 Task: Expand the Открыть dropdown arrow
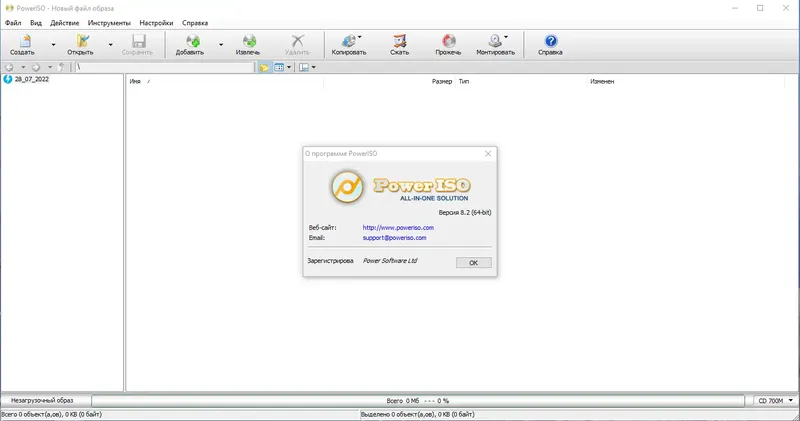tap(110, 44)
